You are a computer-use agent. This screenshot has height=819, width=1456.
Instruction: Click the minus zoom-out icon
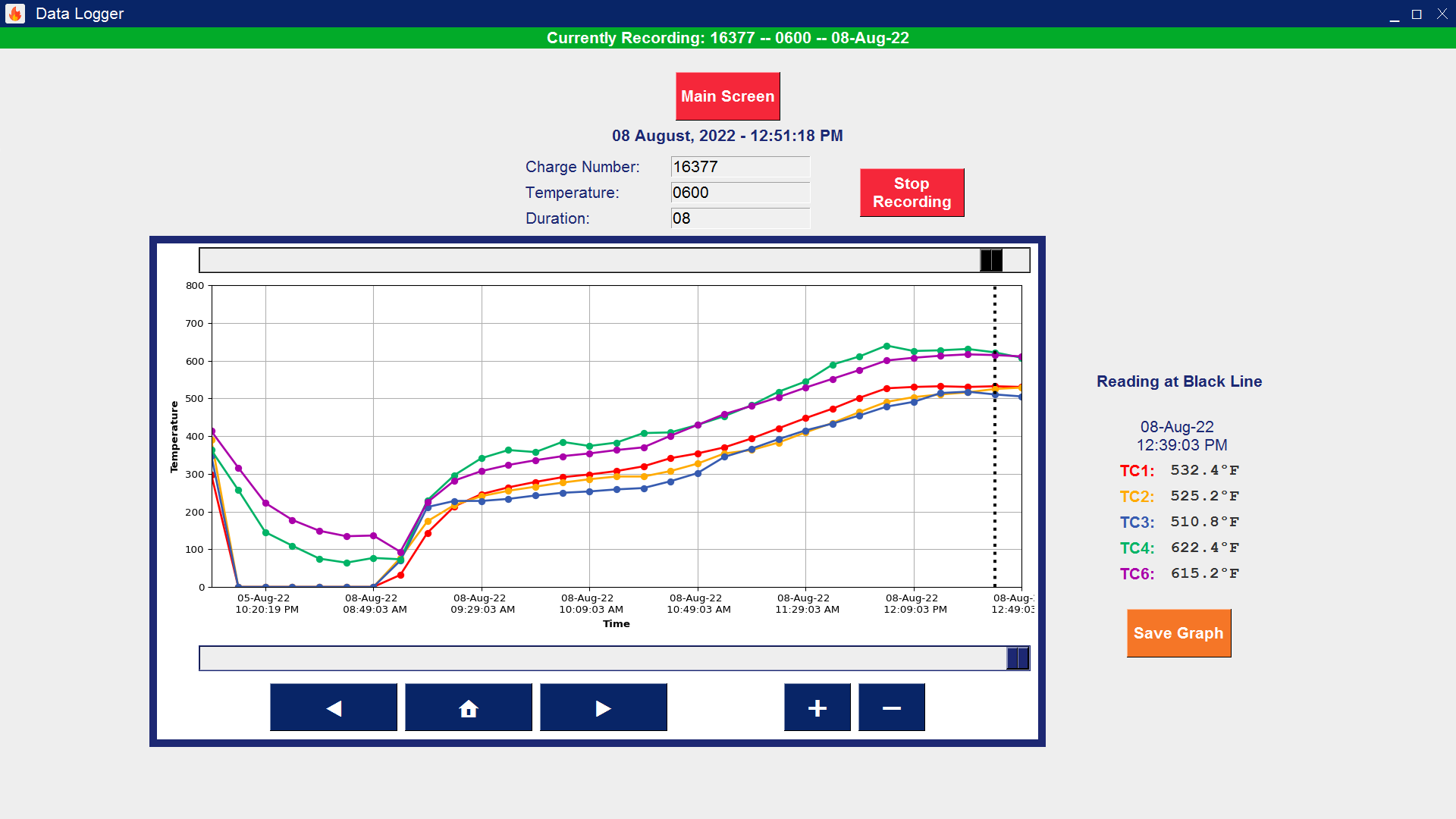pyautogui.click(x=891, y=707)
